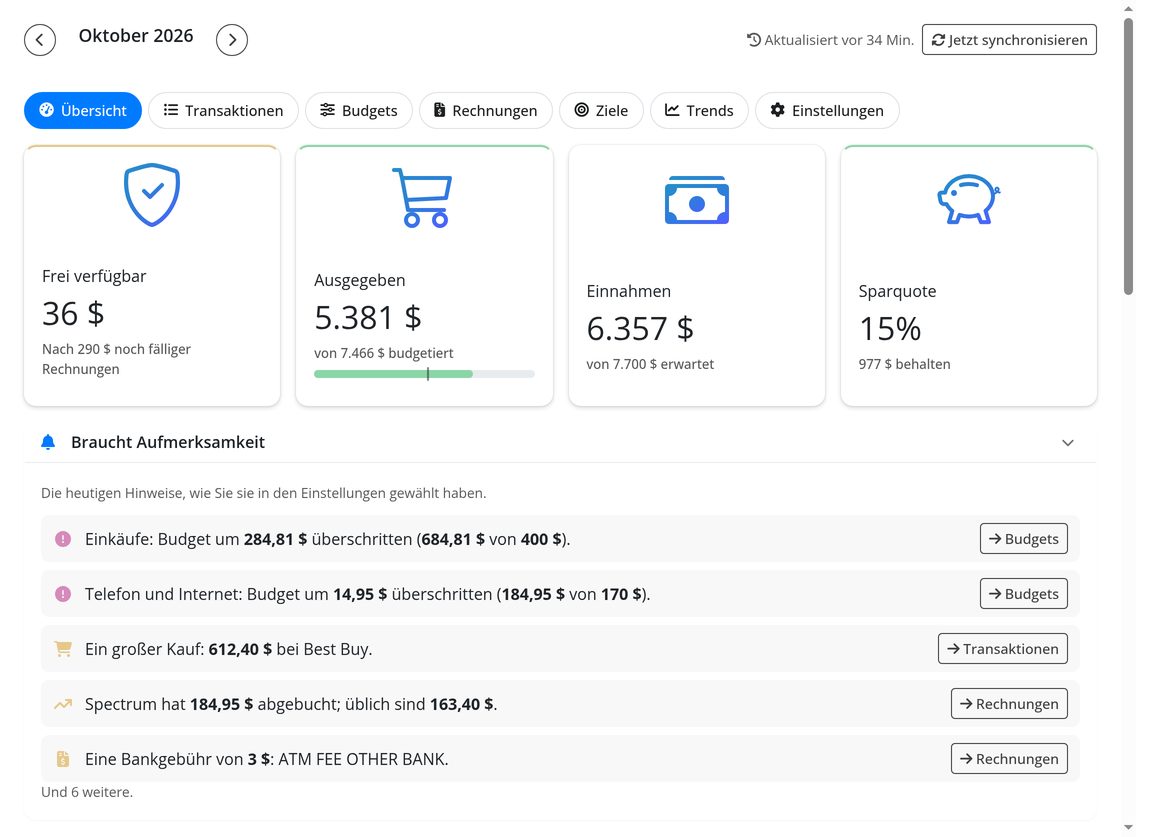Open the Ziele tab
The width and height of the screenshot is (1160, 837).
[x=601, y=110]
